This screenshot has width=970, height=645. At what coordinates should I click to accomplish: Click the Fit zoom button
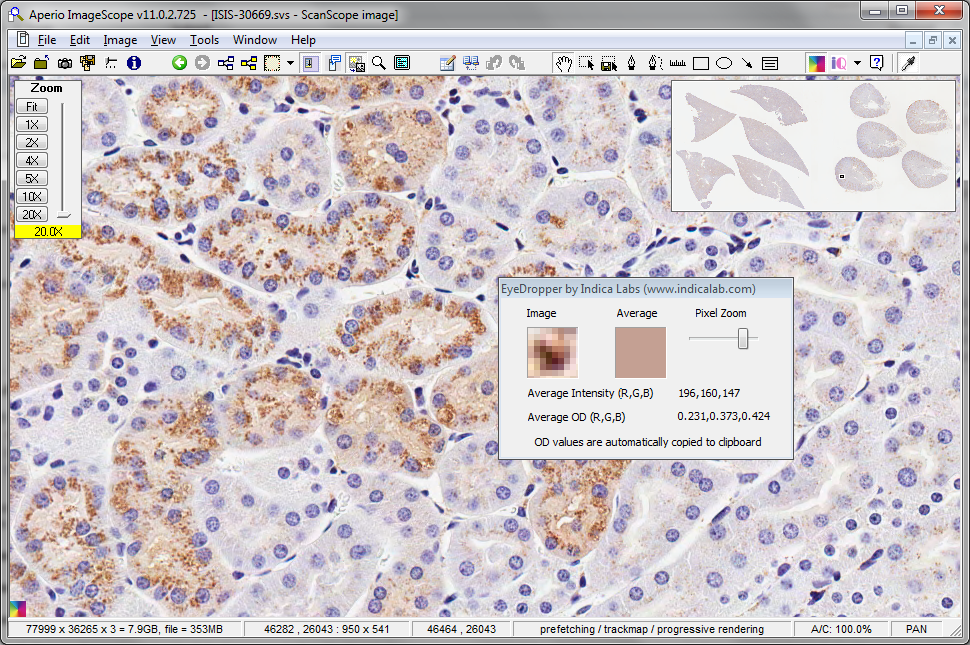(x=32, y=106)
